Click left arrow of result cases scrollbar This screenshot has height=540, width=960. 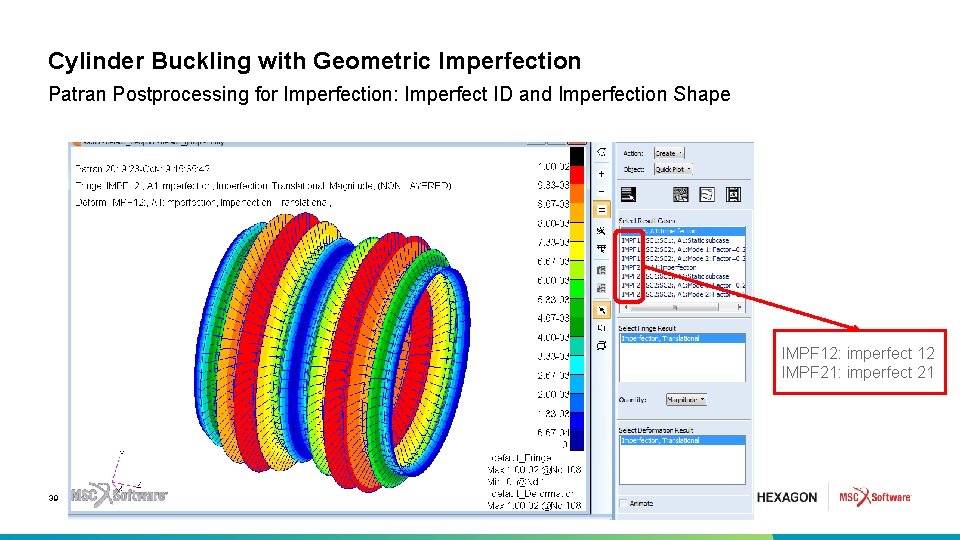tap(625, 307)
